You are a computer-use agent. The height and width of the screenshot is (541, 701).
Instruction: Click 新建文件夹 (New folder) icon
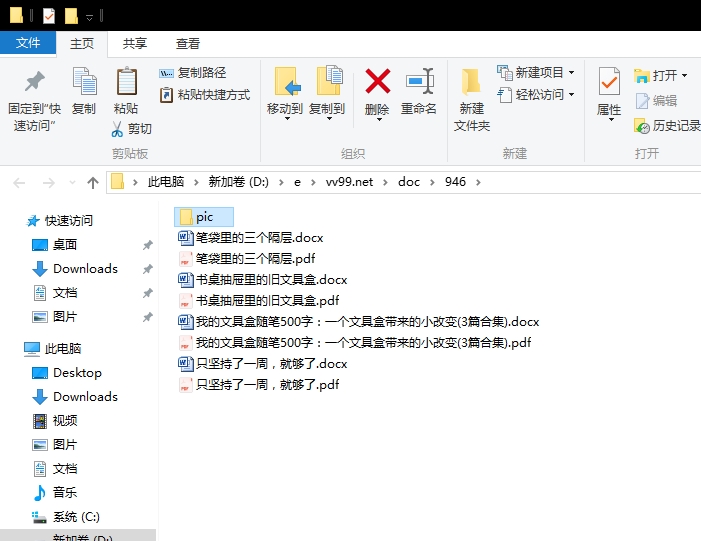click(x=471, y=82)
